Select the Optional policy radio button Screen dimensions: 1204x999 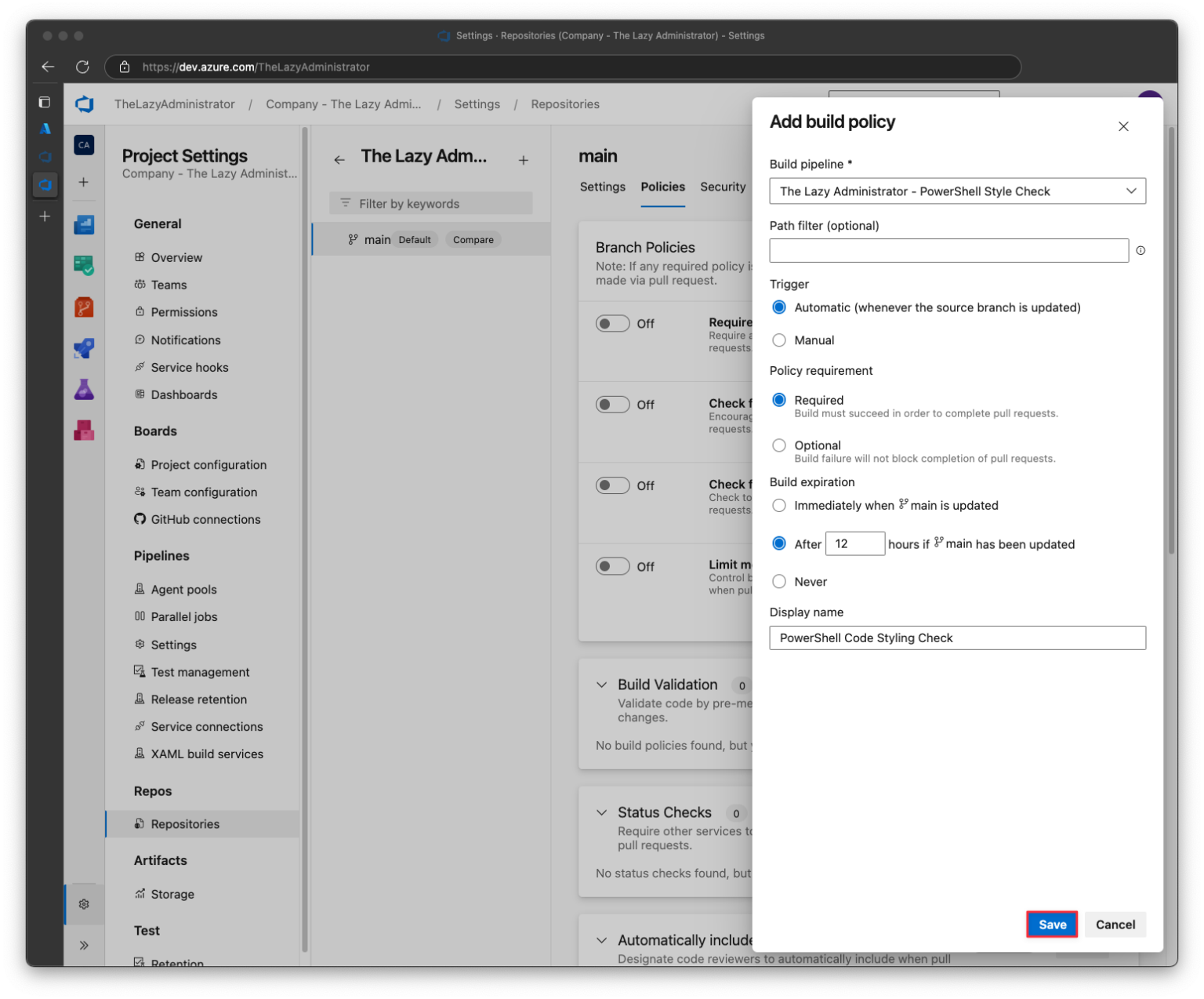[x=779, y=445]
